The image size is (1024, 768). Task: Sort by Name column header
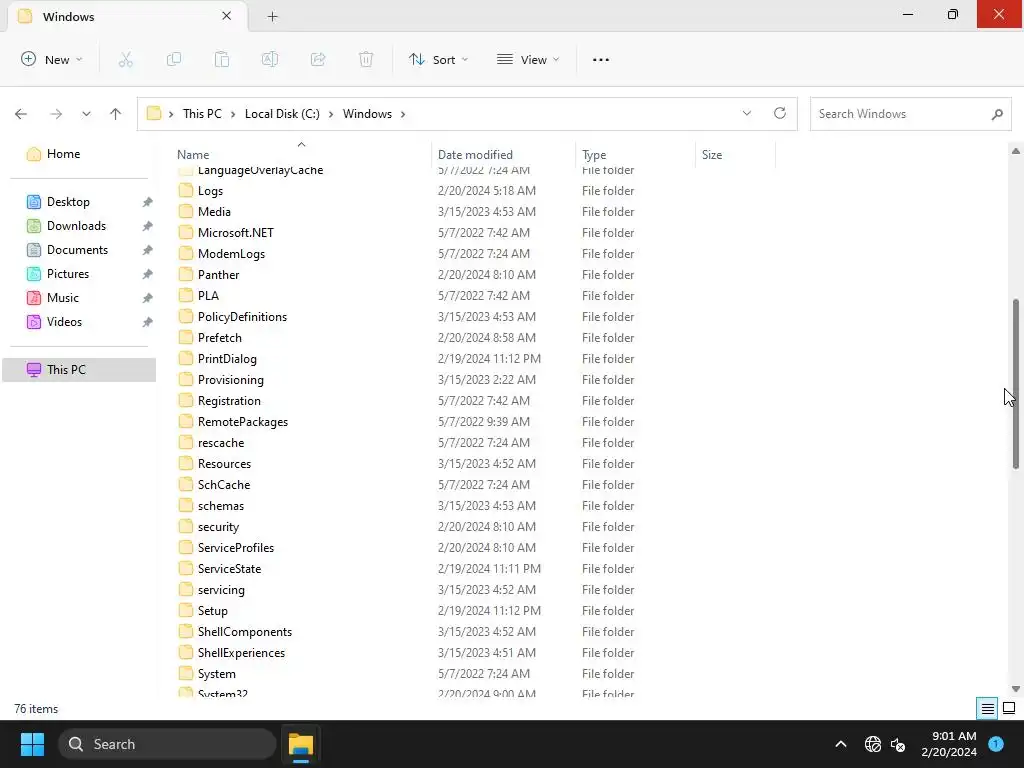pyautogui.click(x=301, y=155)
